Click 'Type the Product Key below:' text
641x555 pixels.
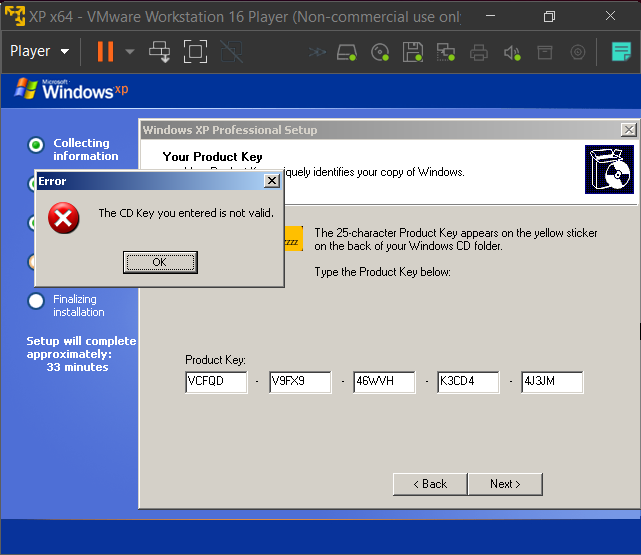coord(382,272)
